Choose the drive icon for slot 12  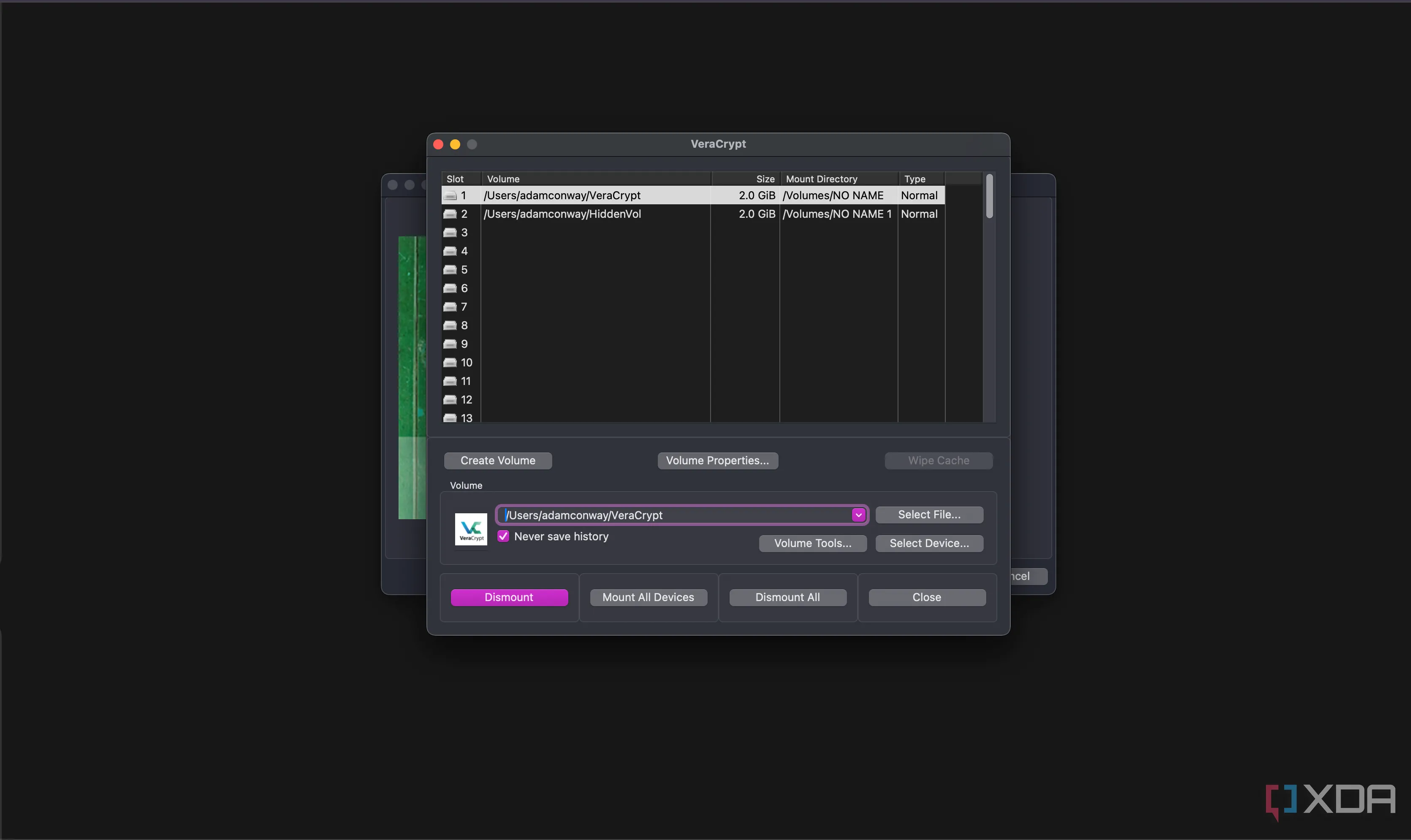click(x=450, y=400)
